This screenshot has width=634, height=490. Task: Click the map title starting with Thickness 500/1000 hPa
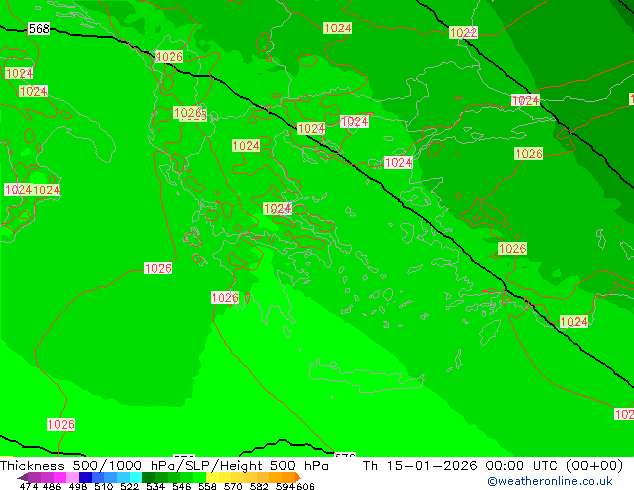click(164, 466)
